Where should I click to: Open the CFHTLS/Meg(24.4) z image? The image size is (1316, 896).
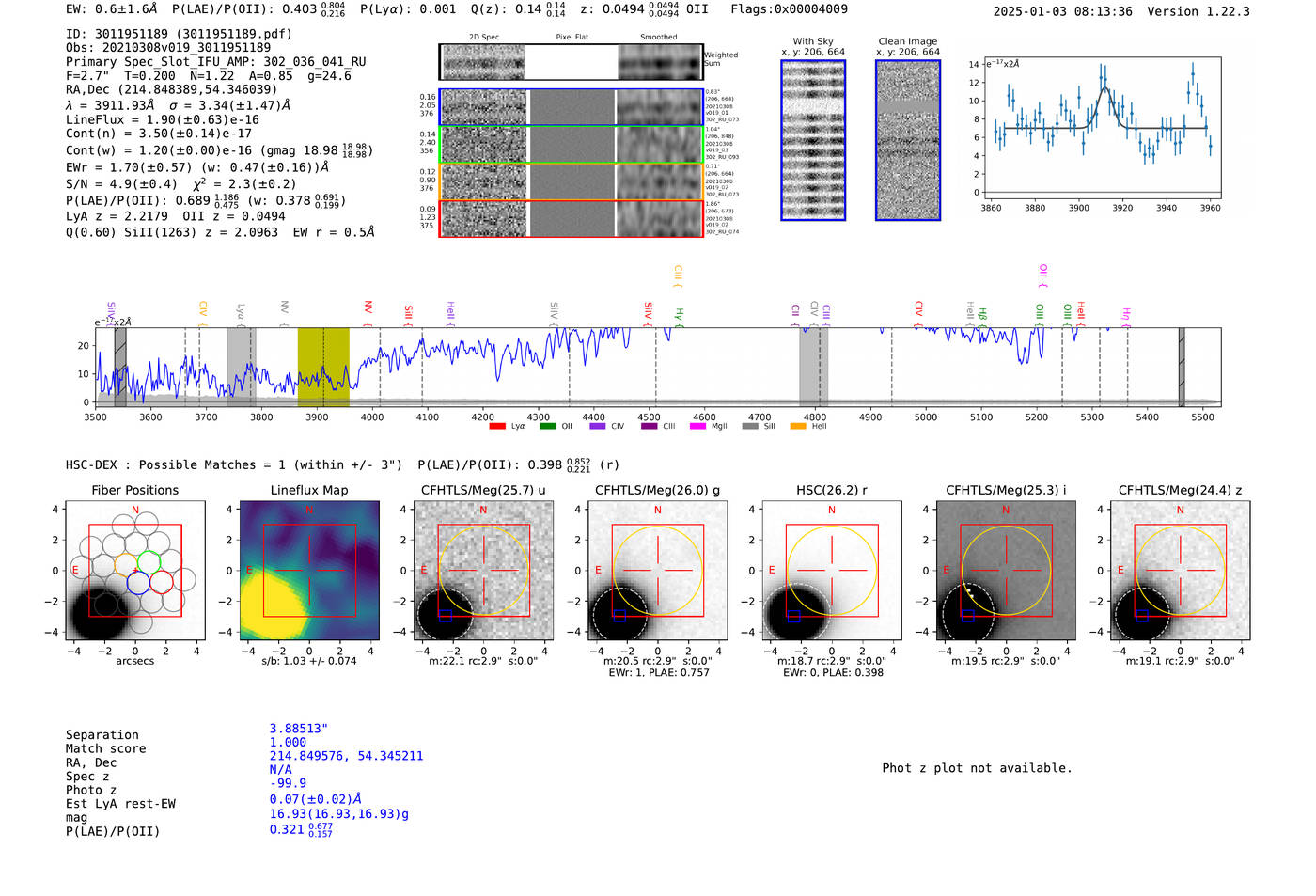point(1181,571)
